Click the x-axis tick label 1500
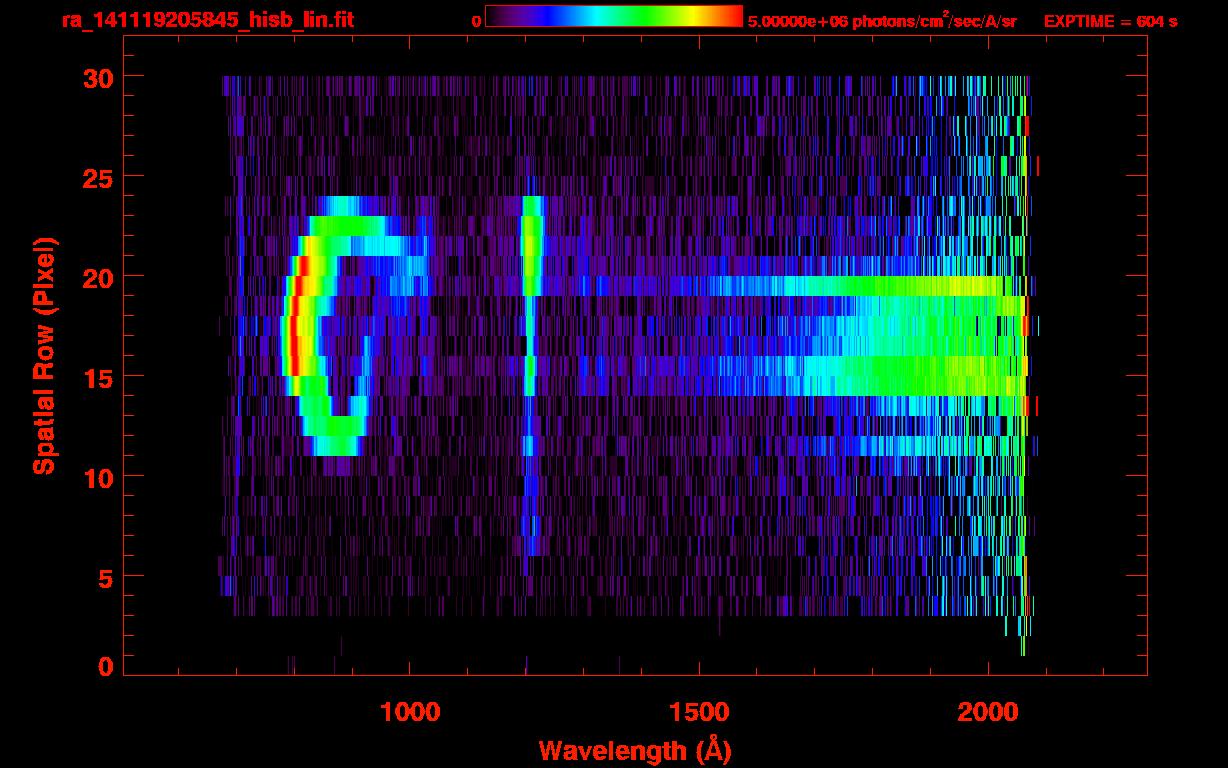 699,712
